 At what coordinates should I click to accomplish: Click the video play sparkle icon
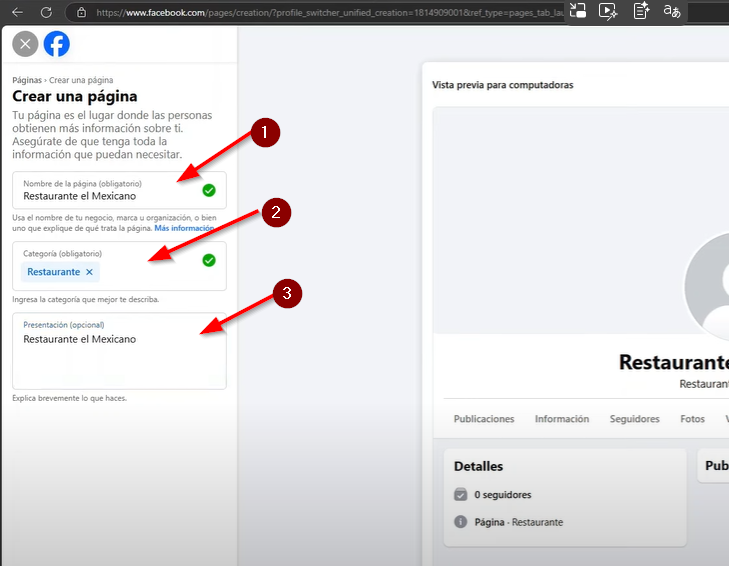click(x=608, y=11)
